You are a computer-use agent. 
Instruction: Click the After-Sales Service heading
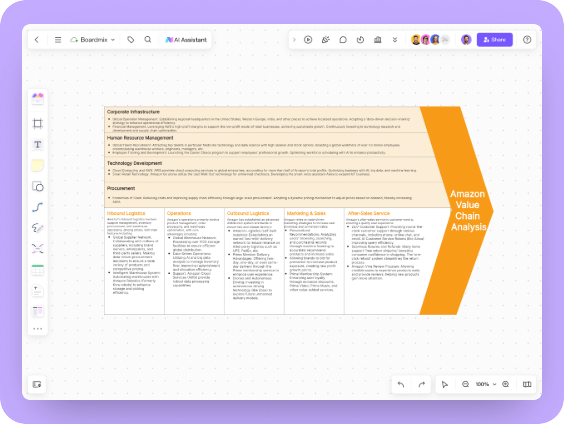click(x=369, y=213)
